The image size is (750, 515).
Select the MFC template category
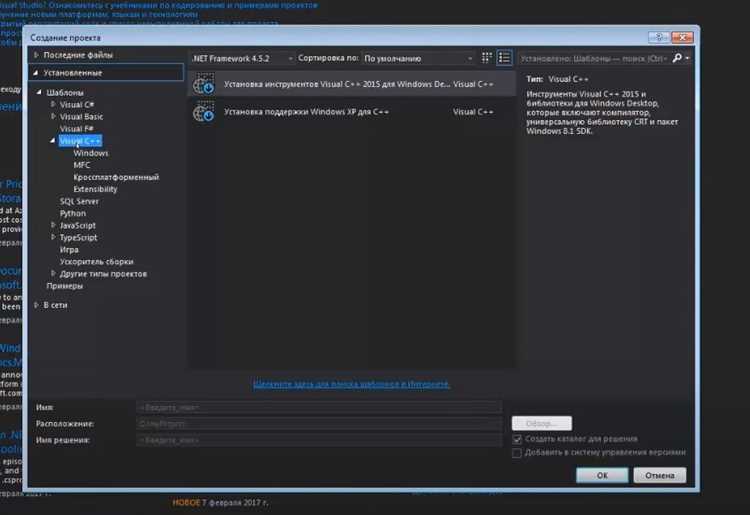(82, 165)
